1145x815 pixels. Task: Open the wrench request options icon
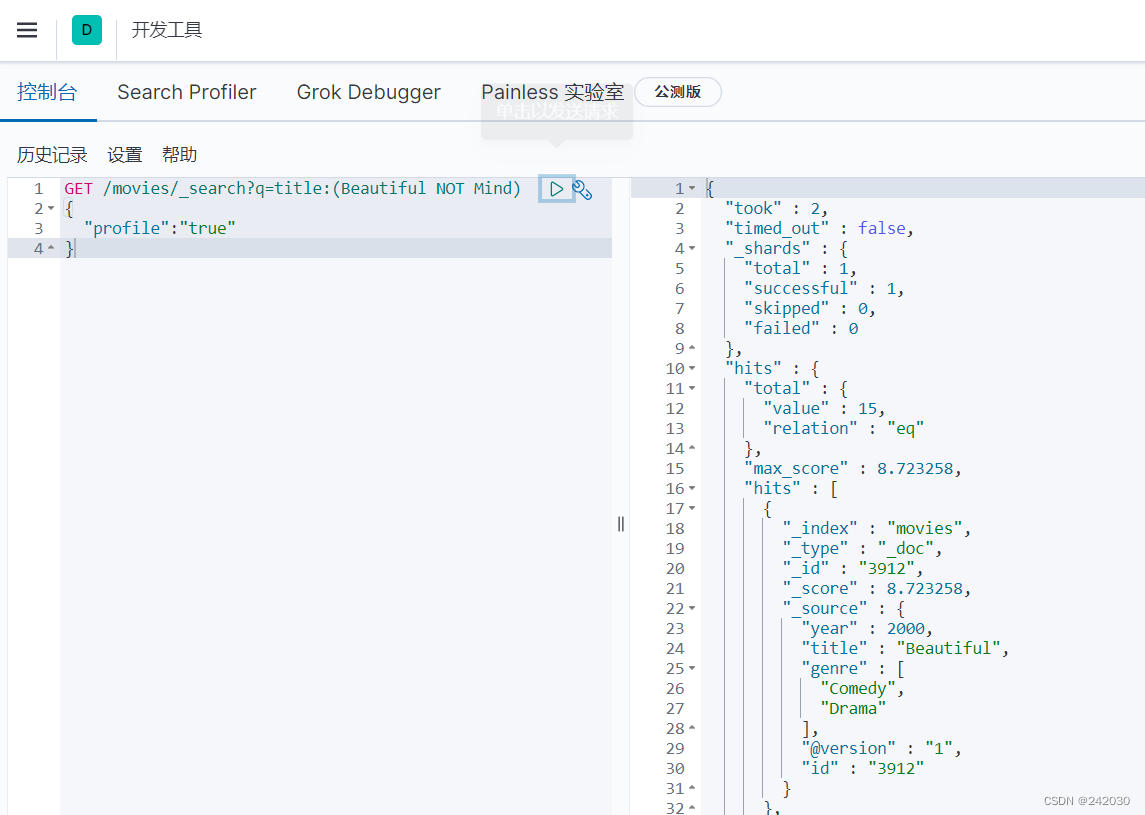pos(583,190)
